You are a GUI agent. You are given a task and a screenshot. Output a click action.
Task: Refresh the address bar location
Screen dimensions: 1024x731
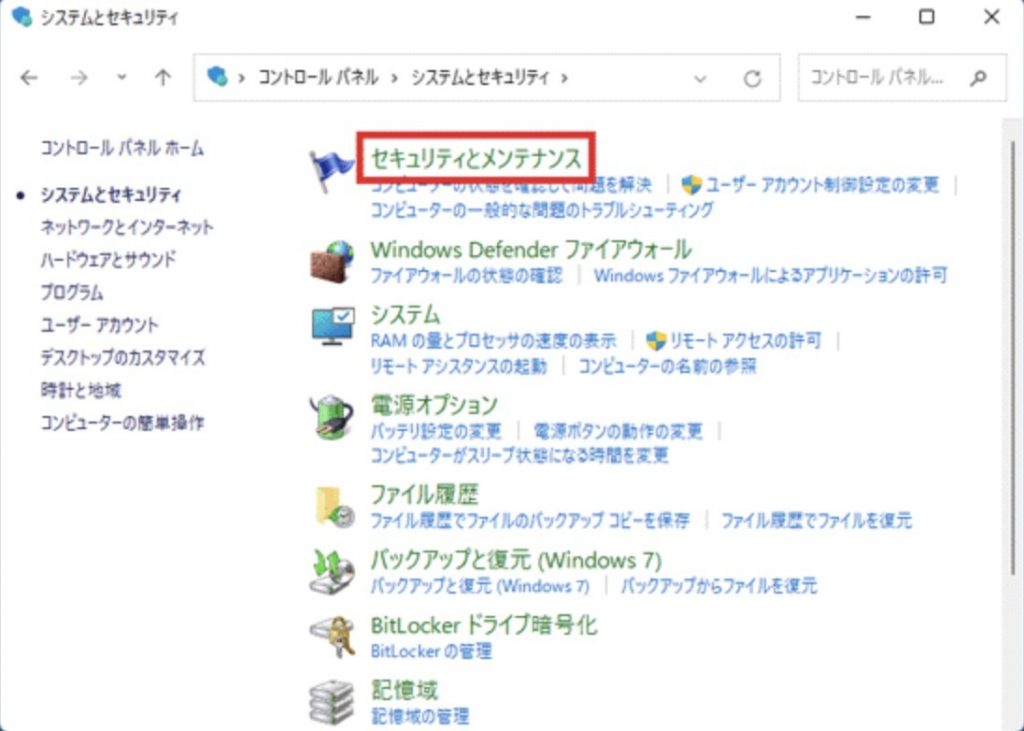point(752,78)
